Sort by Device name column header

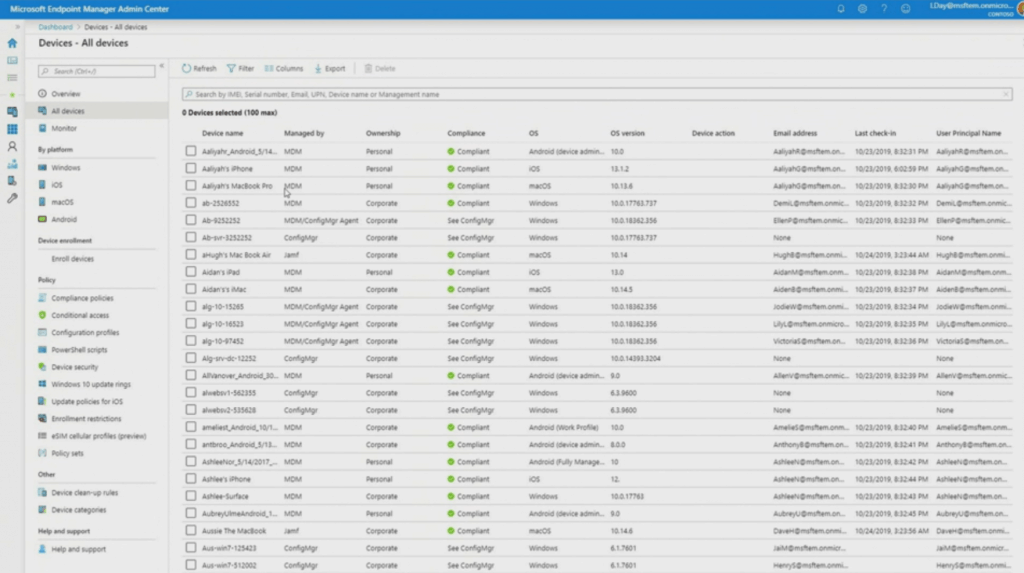pos(222,133)
